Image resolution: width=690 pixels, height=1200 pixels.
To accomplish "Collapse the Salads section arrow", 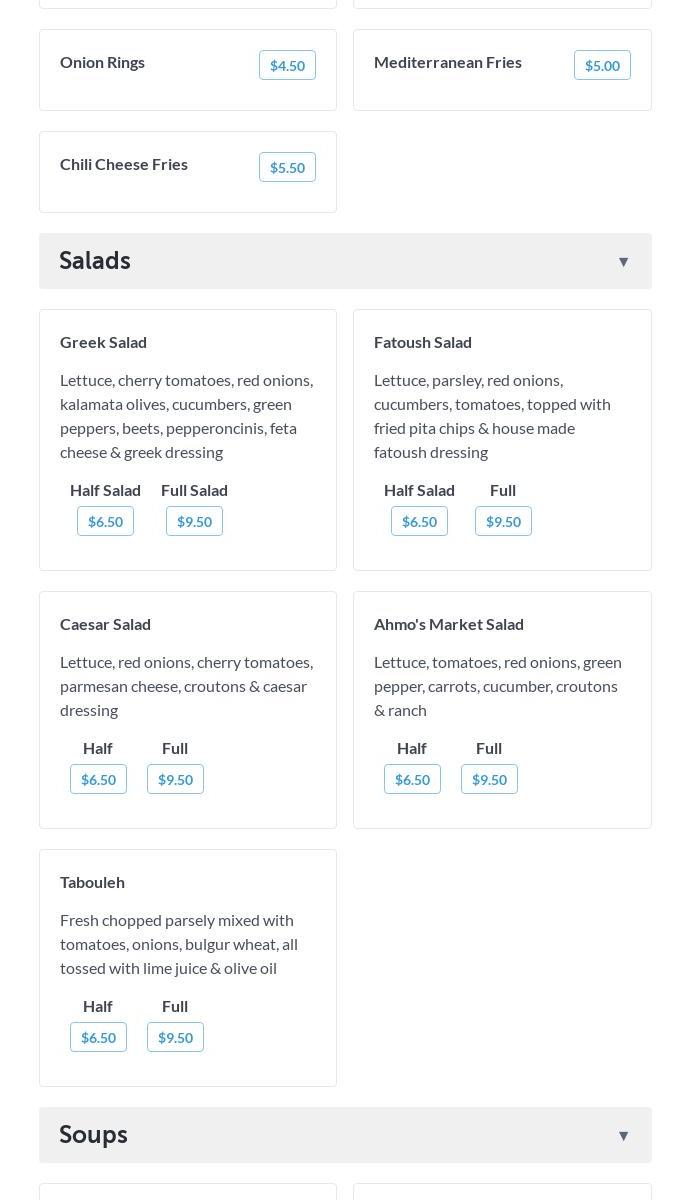I will 623,262.
